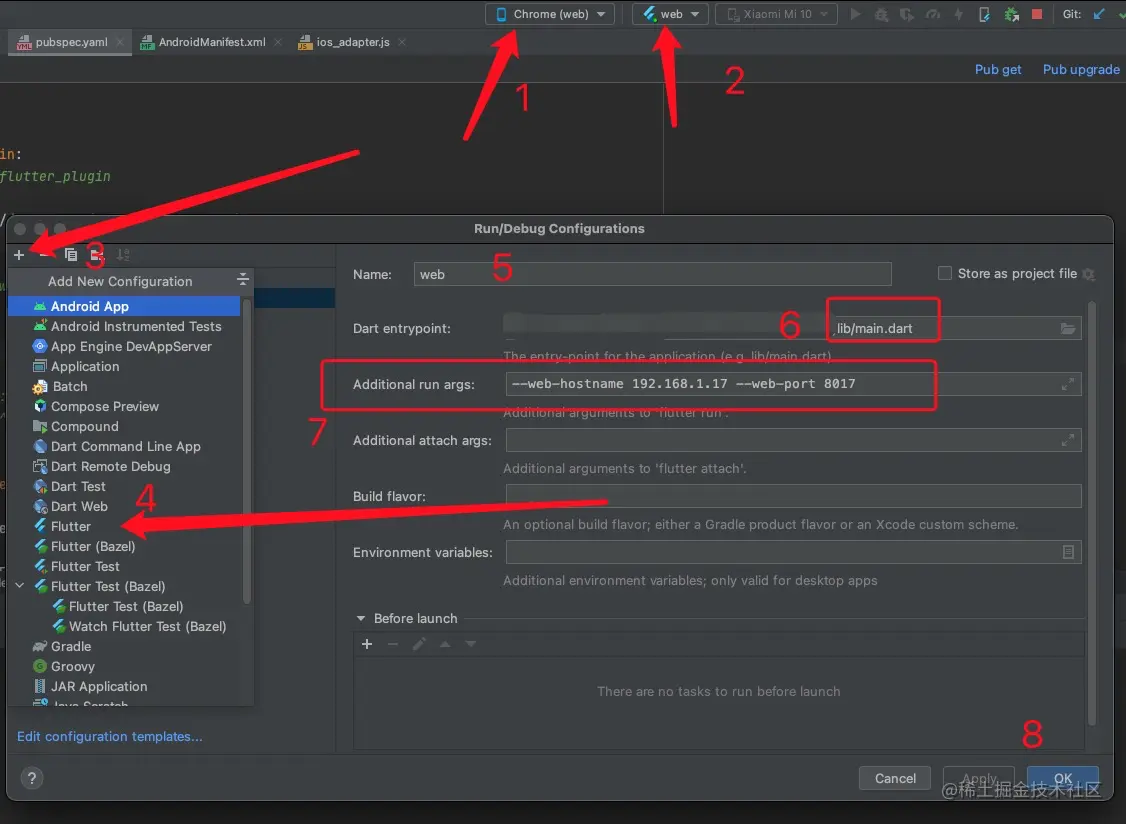Click the Flutter Hot Reload lightning icon
The image size is (1126, 824).
coord(958,14)
